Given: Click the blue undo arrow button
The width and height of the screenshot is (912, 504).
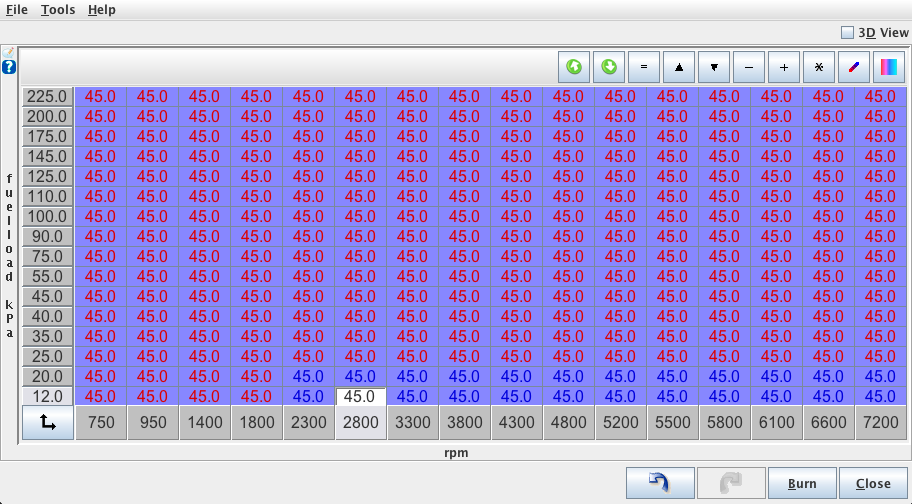Looking at the screenshot, I should (658, 483).
